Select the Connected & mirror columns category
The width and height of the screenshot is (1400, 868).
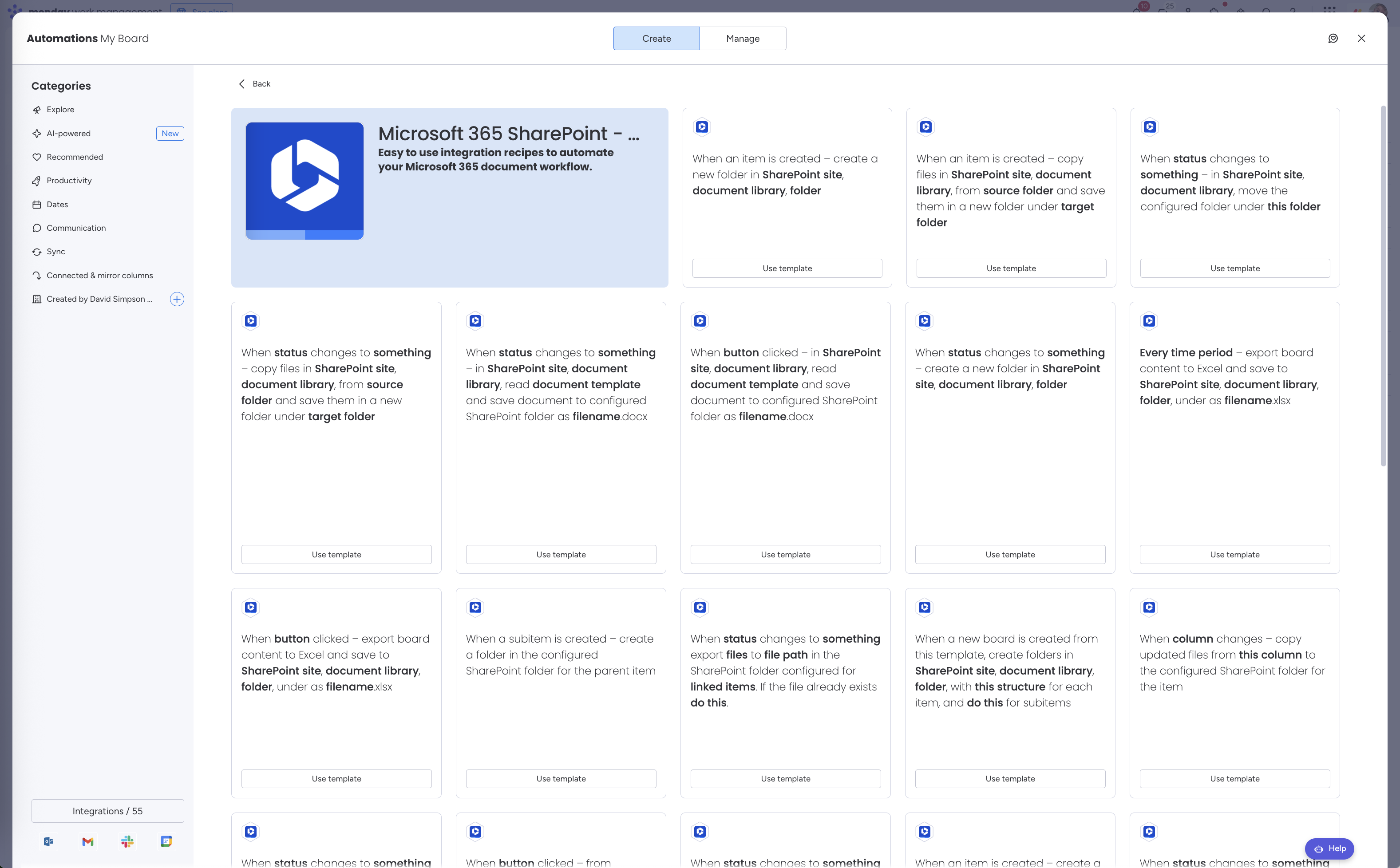click(x=99, y=275)
